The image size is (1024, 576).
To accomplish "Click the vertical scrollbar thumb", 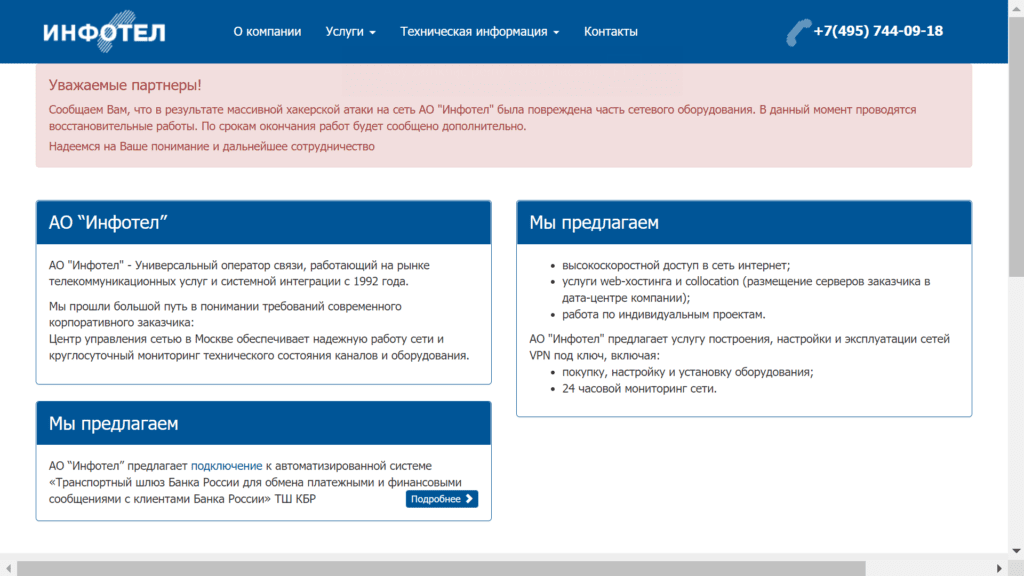I will tap(1016, 140).
